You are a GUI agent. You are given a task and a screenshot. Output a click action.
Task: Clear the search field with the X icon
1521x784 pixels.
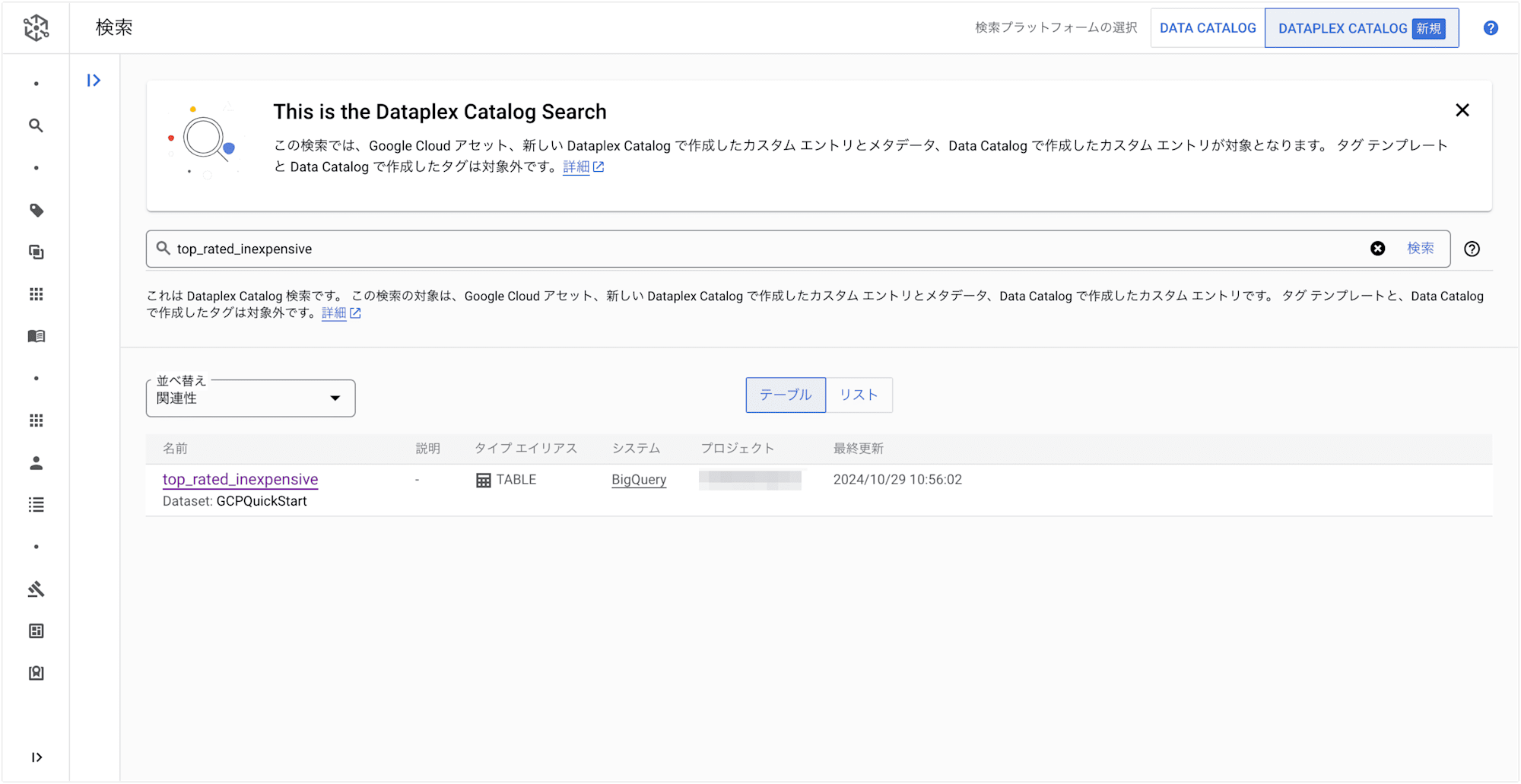[1378, 249]
